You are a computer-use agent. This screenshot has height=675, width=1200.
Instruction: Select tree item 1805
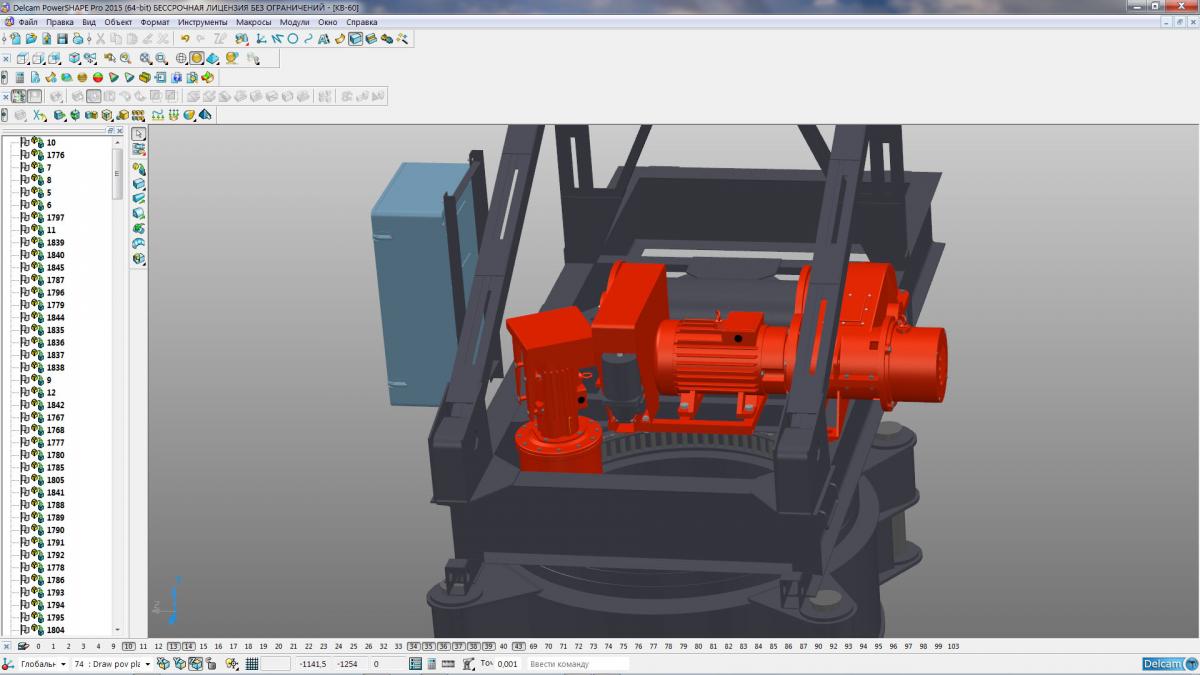point(56,480)
